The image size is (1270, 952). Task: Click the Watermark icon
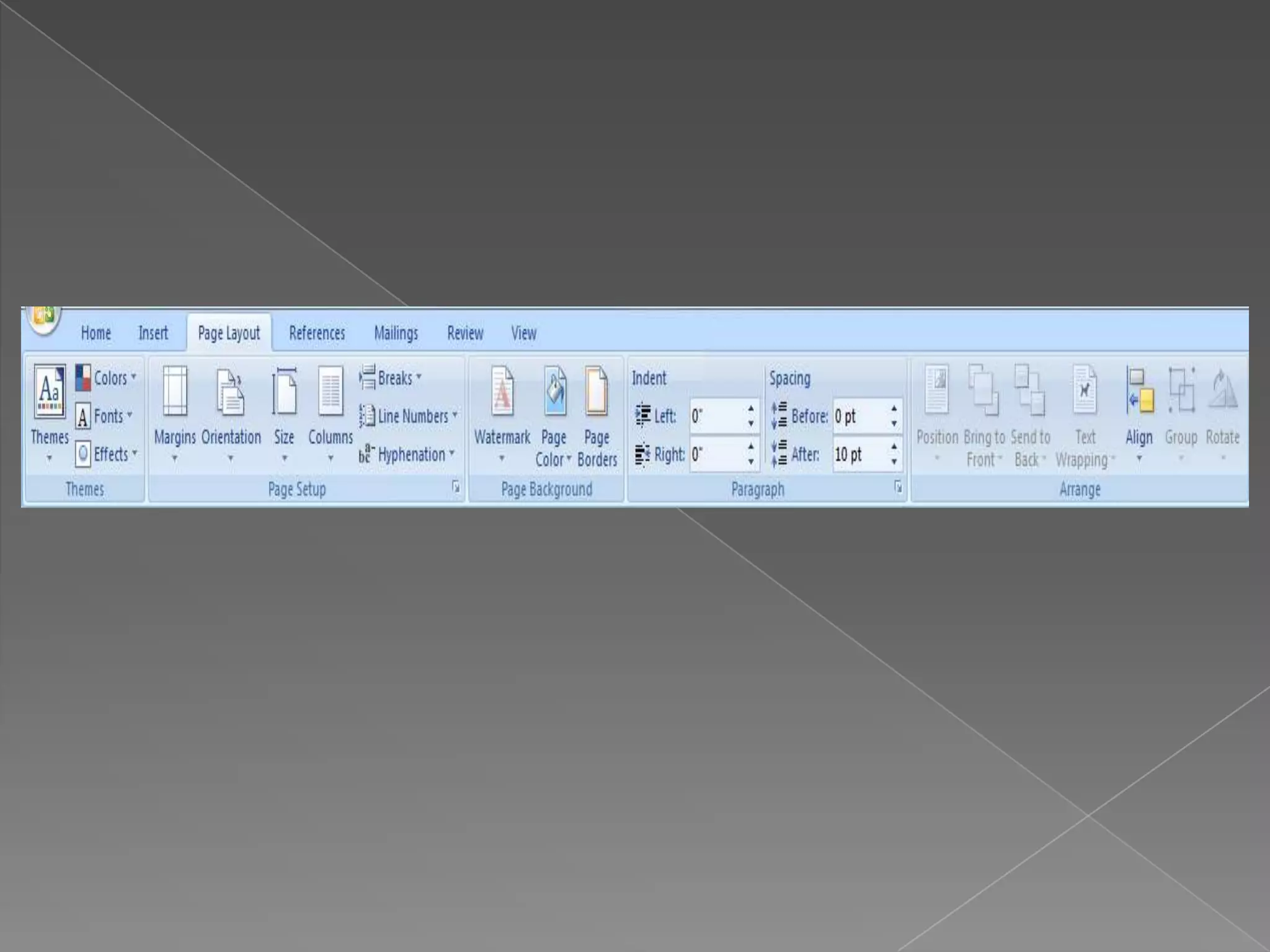click(x=502, y=391)
